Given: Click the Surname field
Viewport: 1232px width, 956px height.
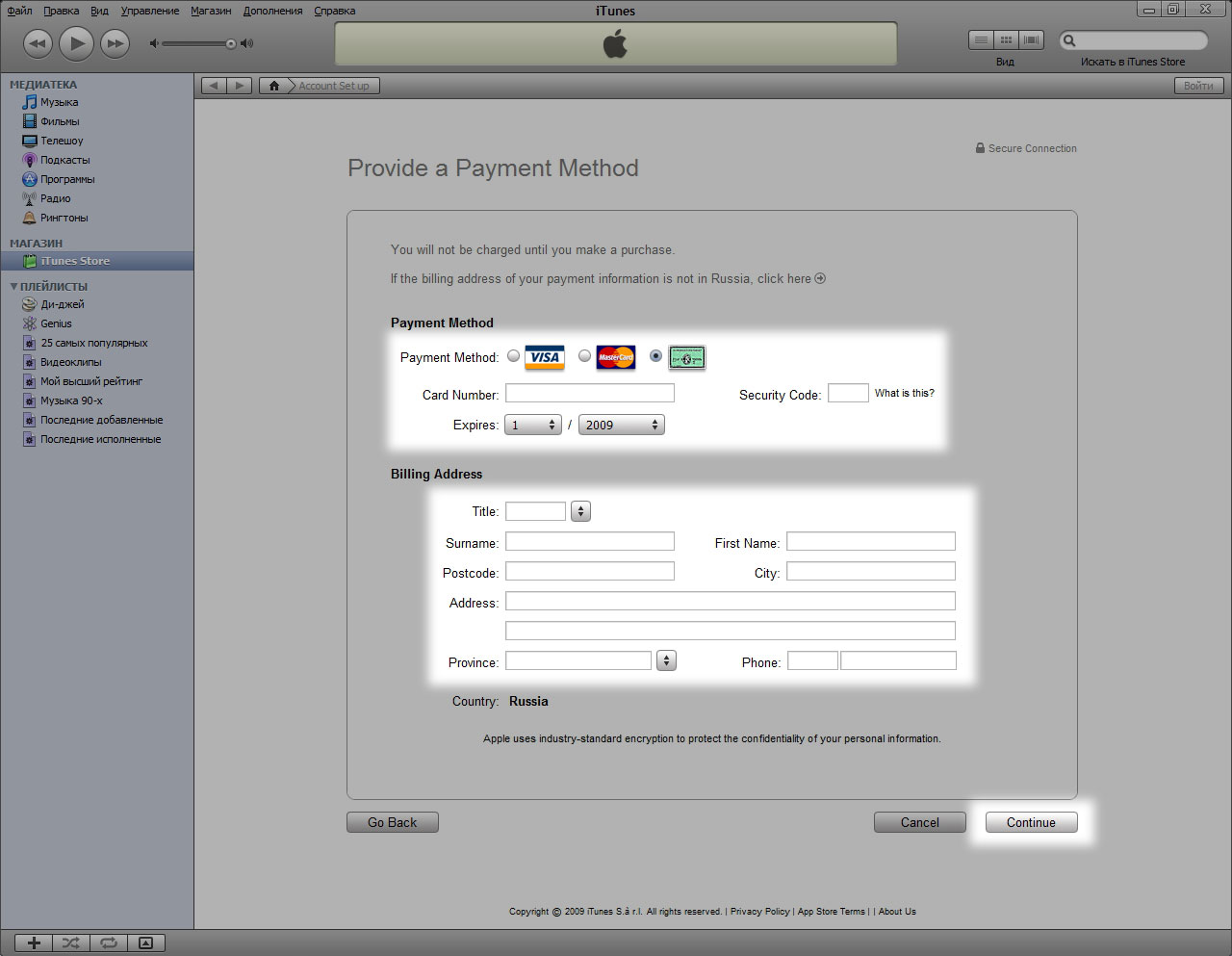Looking at the screenshot, I should (x=590, y=541).
